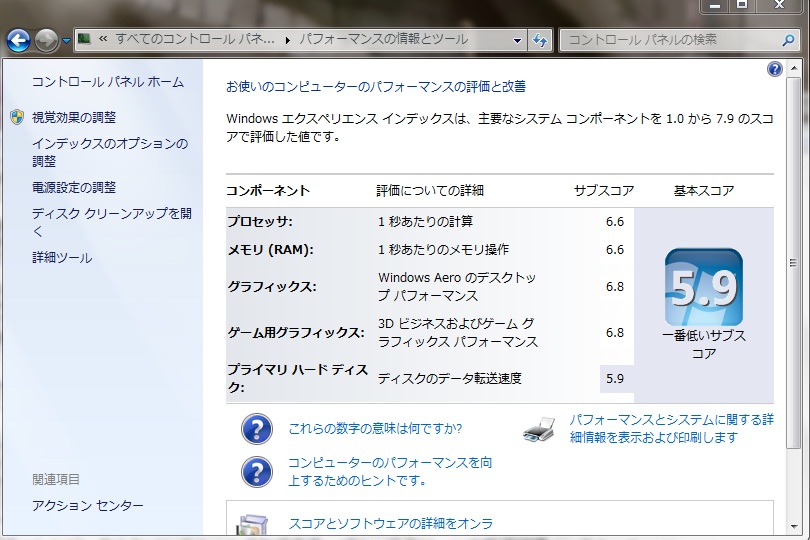Click the greyed Forward arrow button
The height and width of the screenshot is (540, 810).
point(46,40)
